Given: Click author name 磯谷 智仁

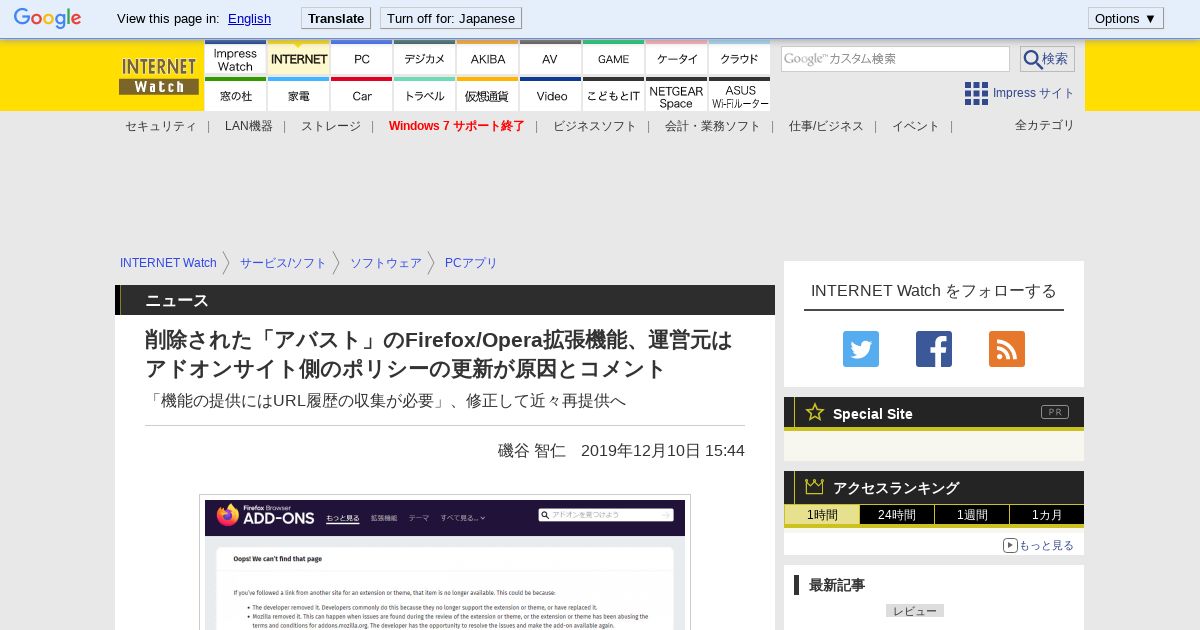Looking at the screenshot, I should [x=532, y=450].
